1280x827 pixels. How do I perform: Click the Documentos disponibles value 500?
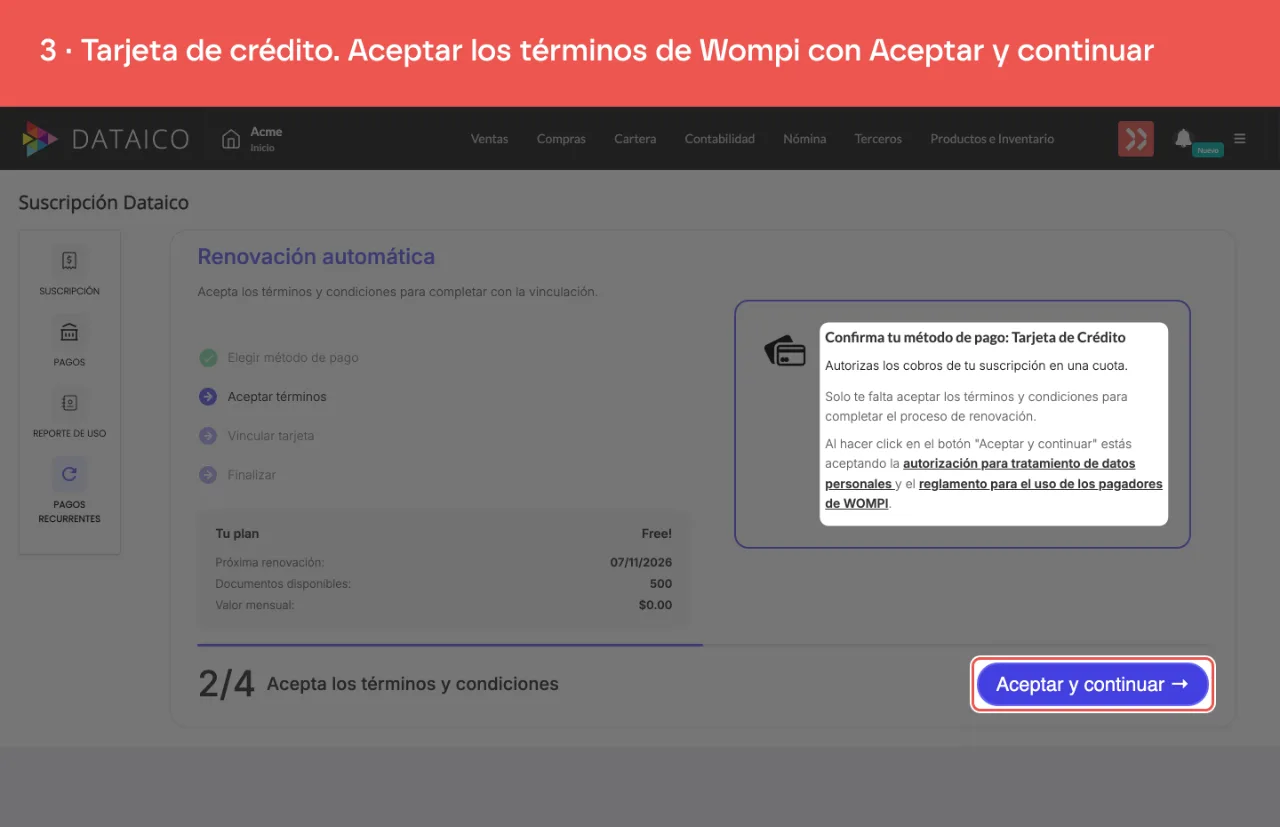(661, 584)
